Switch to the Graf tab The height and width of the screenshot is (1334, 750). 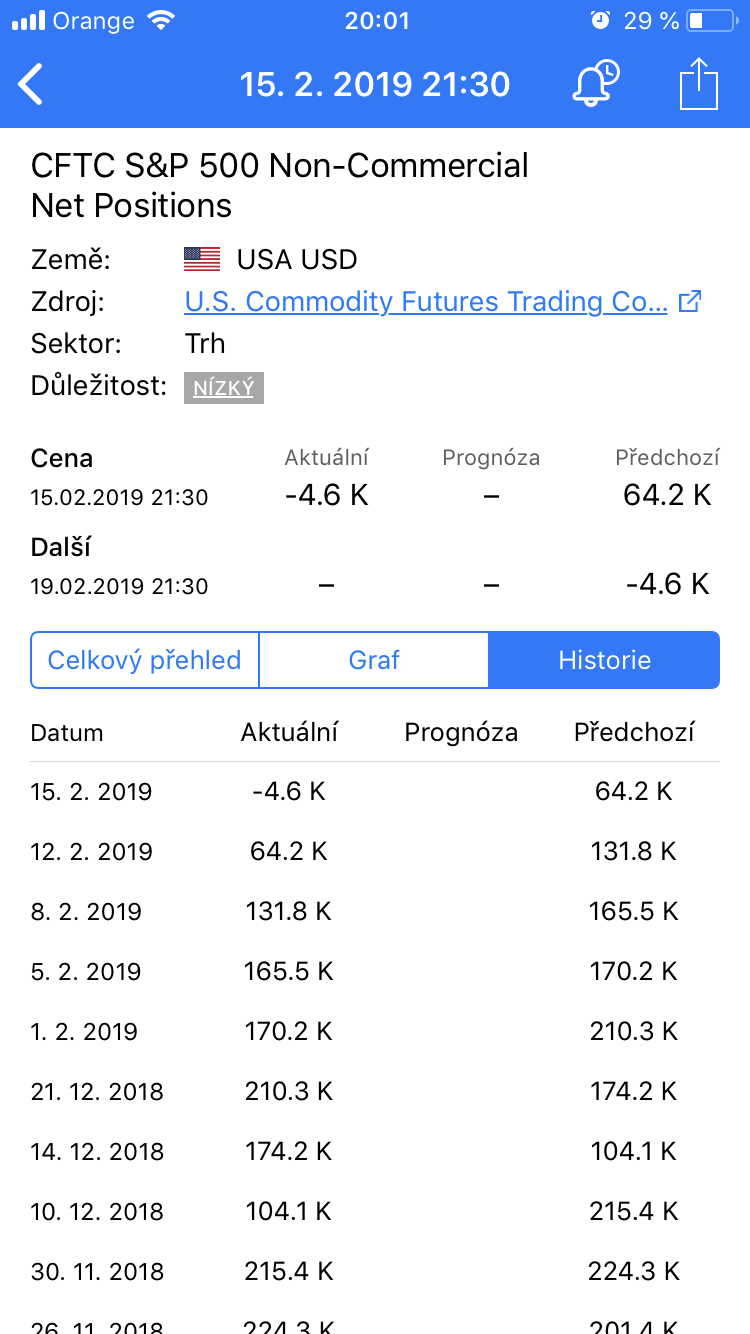tap(374, 660)
